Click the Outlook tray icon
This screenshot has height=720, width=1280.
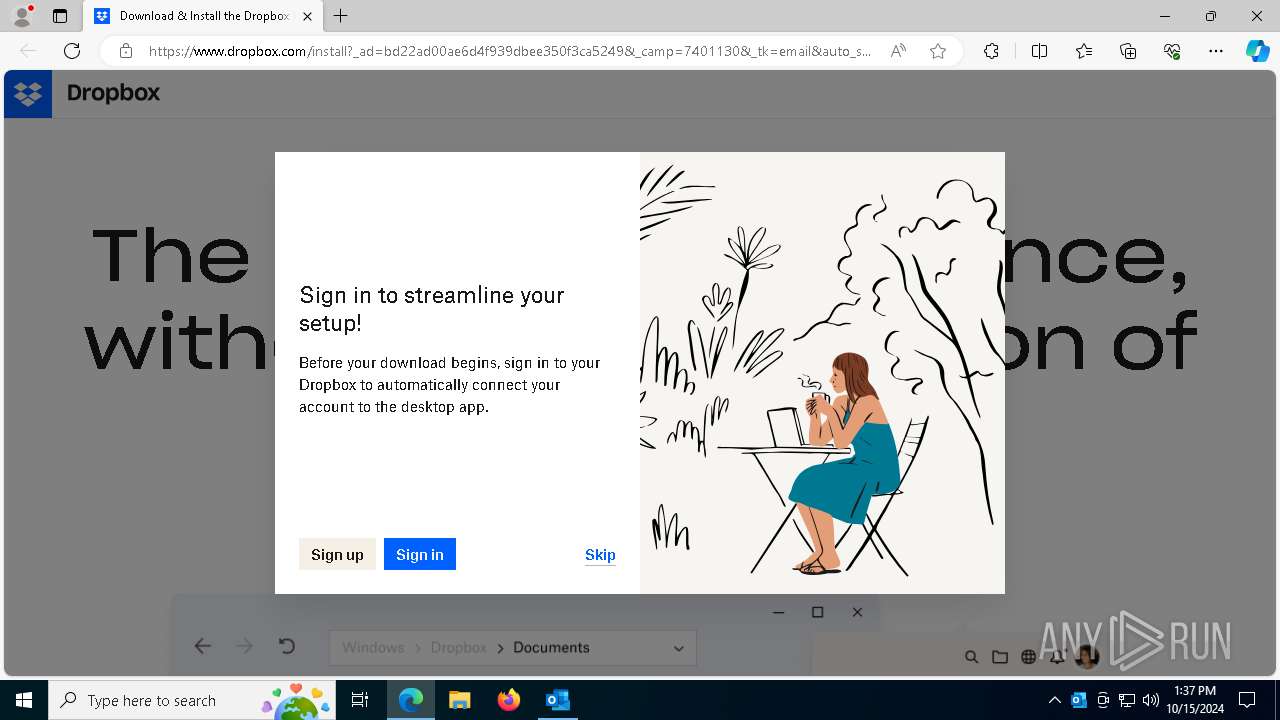tap(1079, 700)
